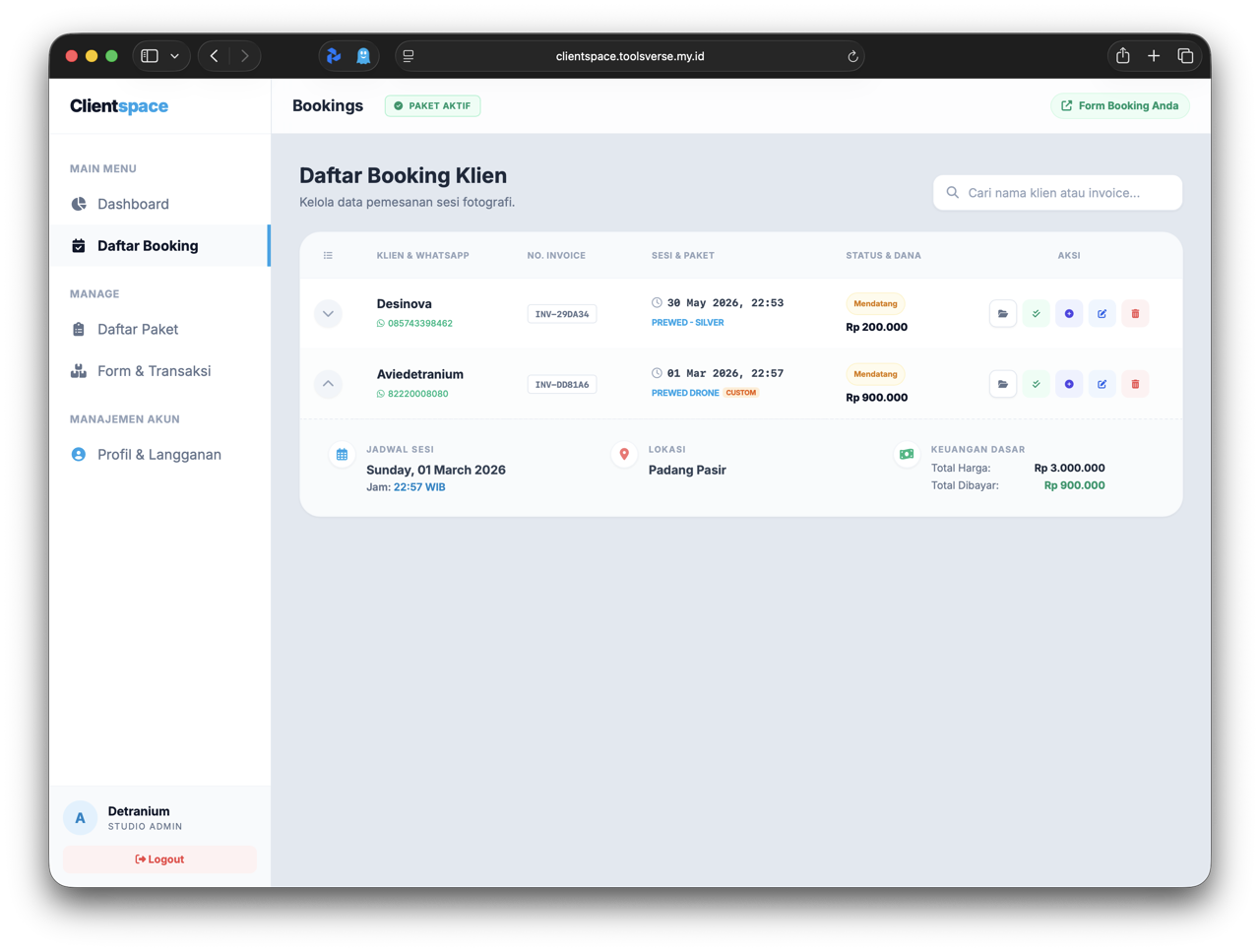Collapse the Aviedetranium booking row details
The width and height of the screenshot is (1260, 952).
pos(328,384)
